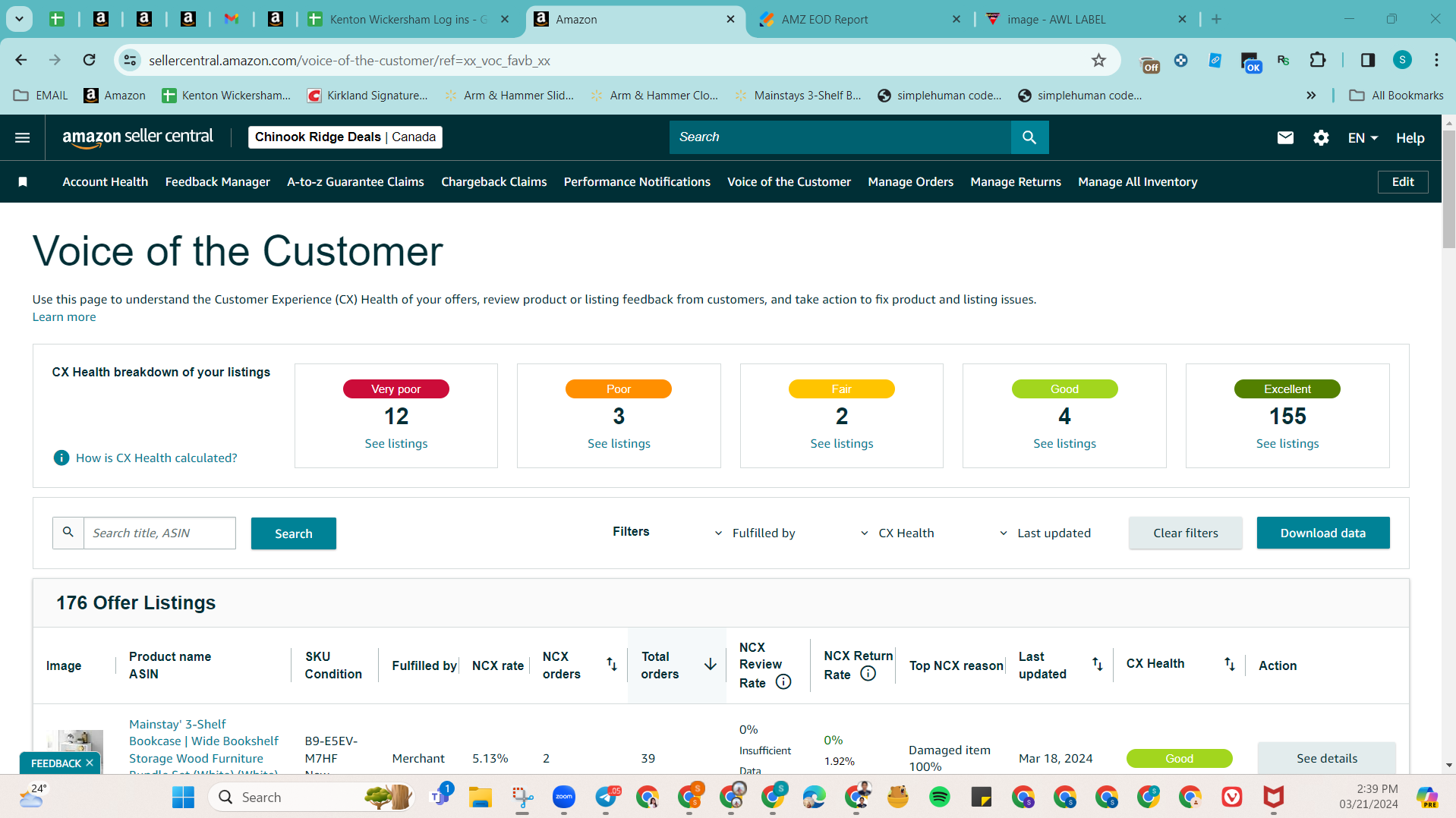Open A-to-z Guarantee Claims
1456x818 pixels.
[355, 182]
